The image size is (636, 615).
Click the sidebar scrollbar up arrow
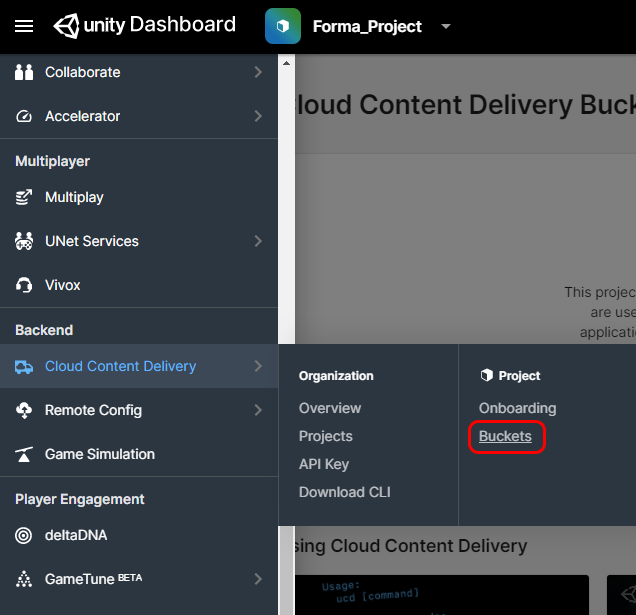tap(287, 63)
